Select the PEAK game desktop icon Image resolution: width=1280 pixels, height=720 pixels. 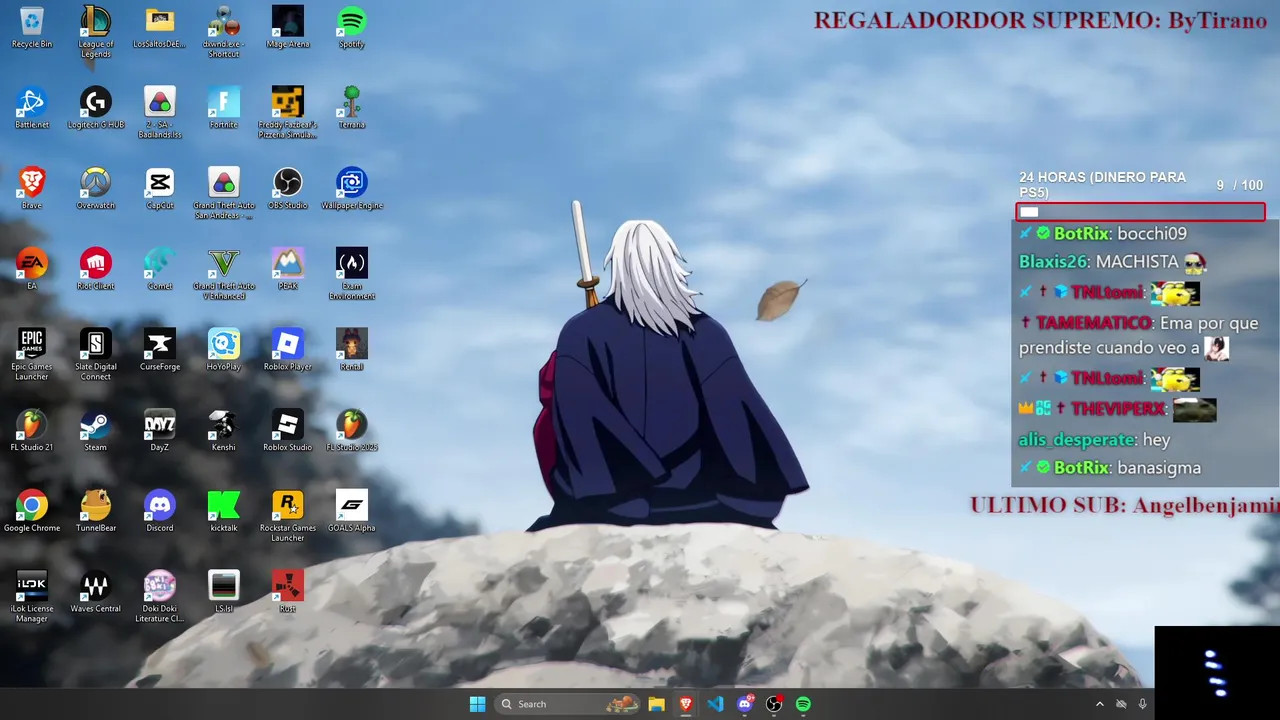click(x=288, y=270)
